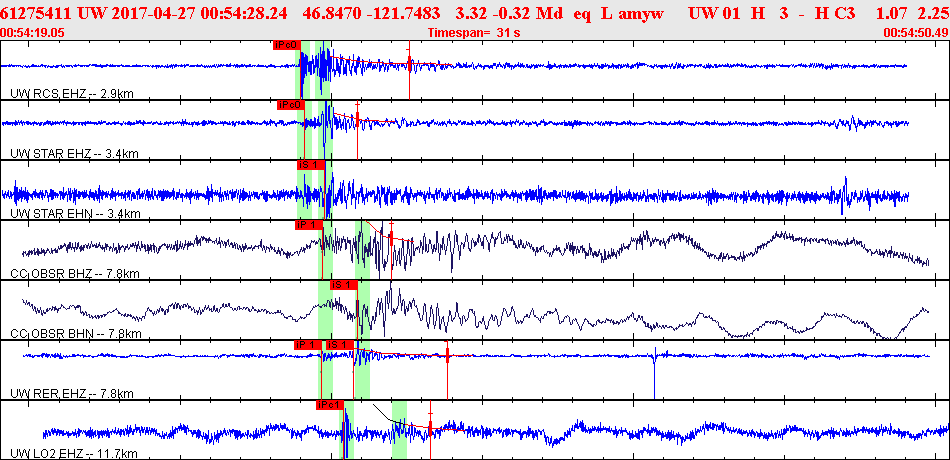The width and height of the screenshot is (950, 460).
Task: Click the UW LO2 EHZ -- 11.7km label
Action: pos(74,454)
